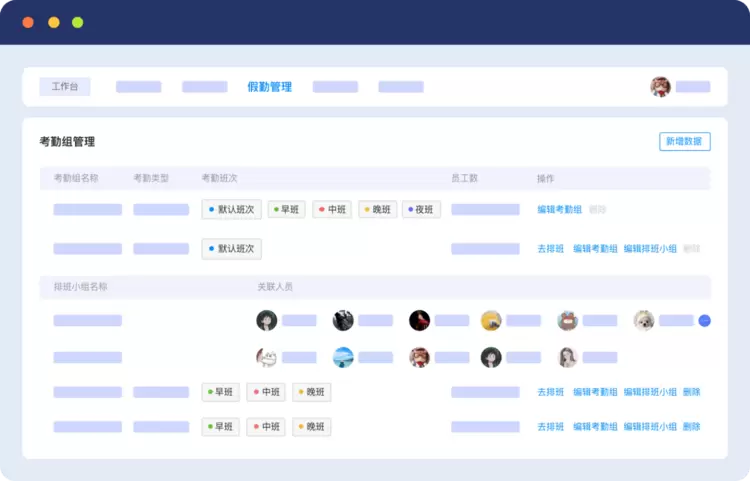Select the 中班 tag in the bottom row
The height and width of the screenshot is (481, 750).
point(266,427)
